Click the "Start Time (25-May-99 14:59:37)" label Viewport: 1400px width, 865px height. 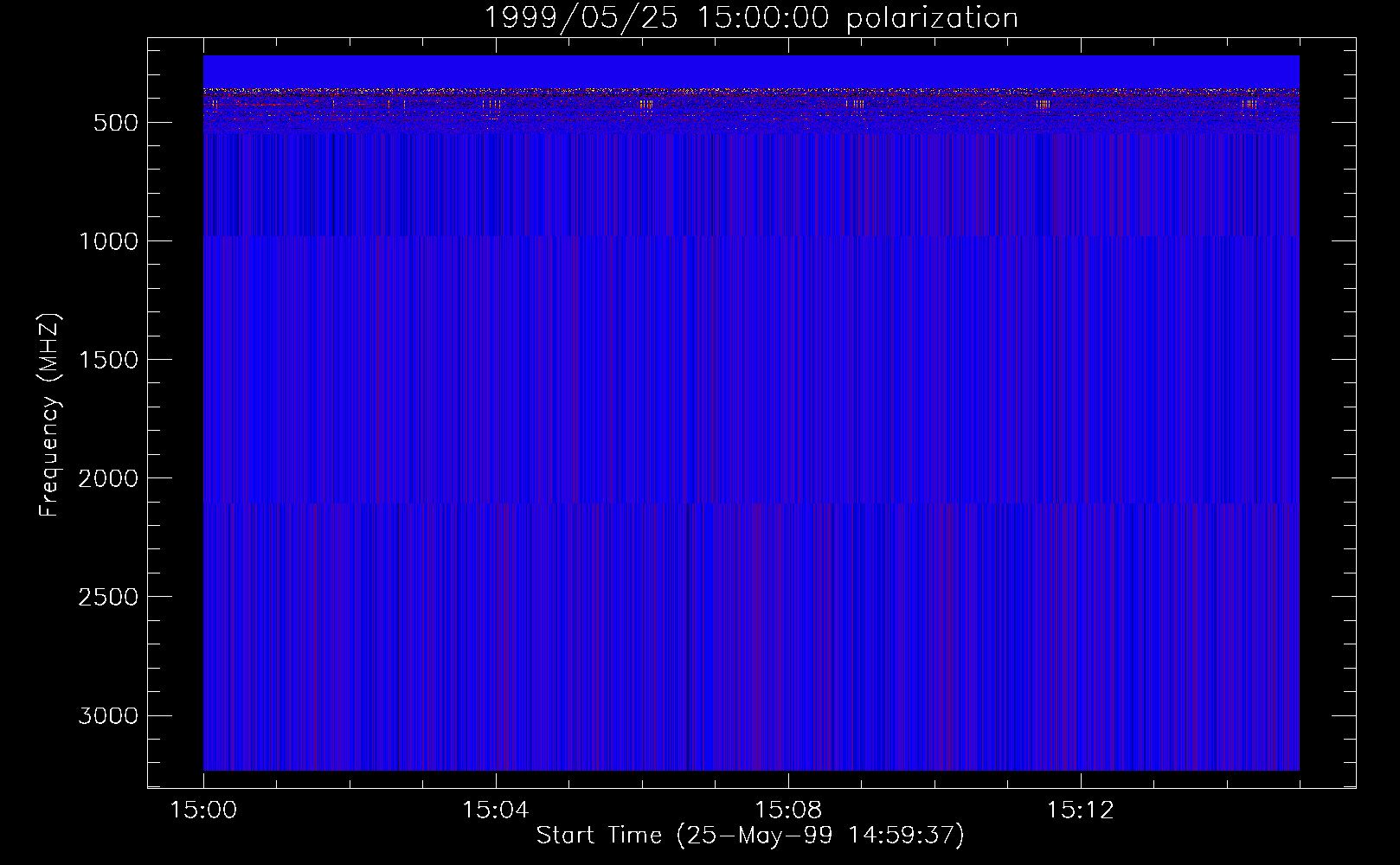click(x=750, y=836)
